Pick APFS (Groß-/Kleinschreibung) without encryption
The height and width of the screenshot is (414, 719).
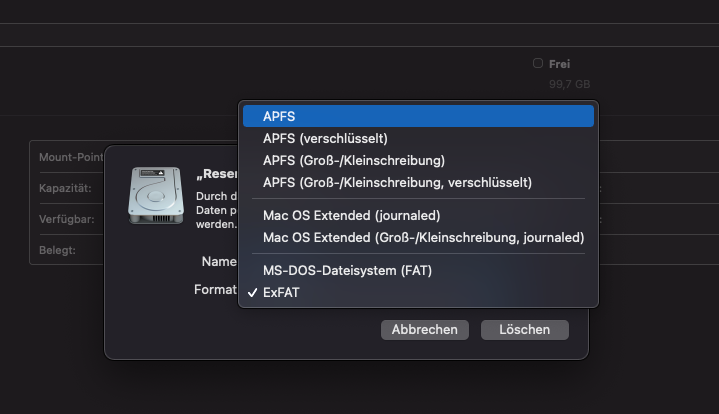click(x=354, y=160)
